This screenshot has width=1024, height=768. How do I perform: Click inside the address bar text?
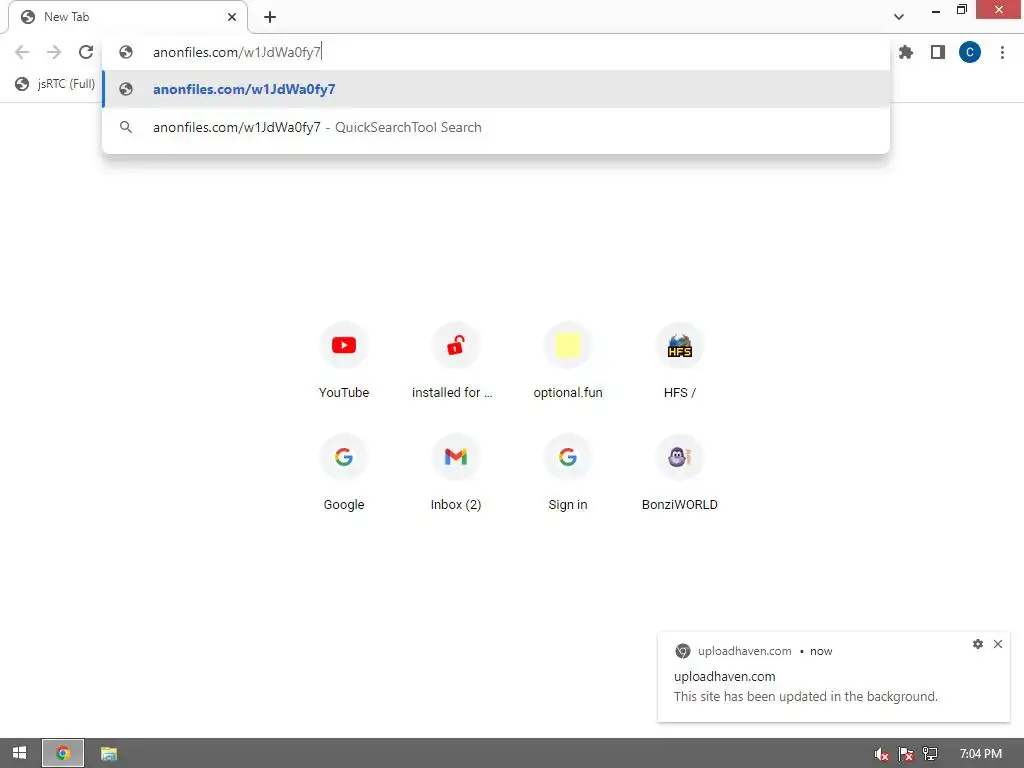pos(236,52)
